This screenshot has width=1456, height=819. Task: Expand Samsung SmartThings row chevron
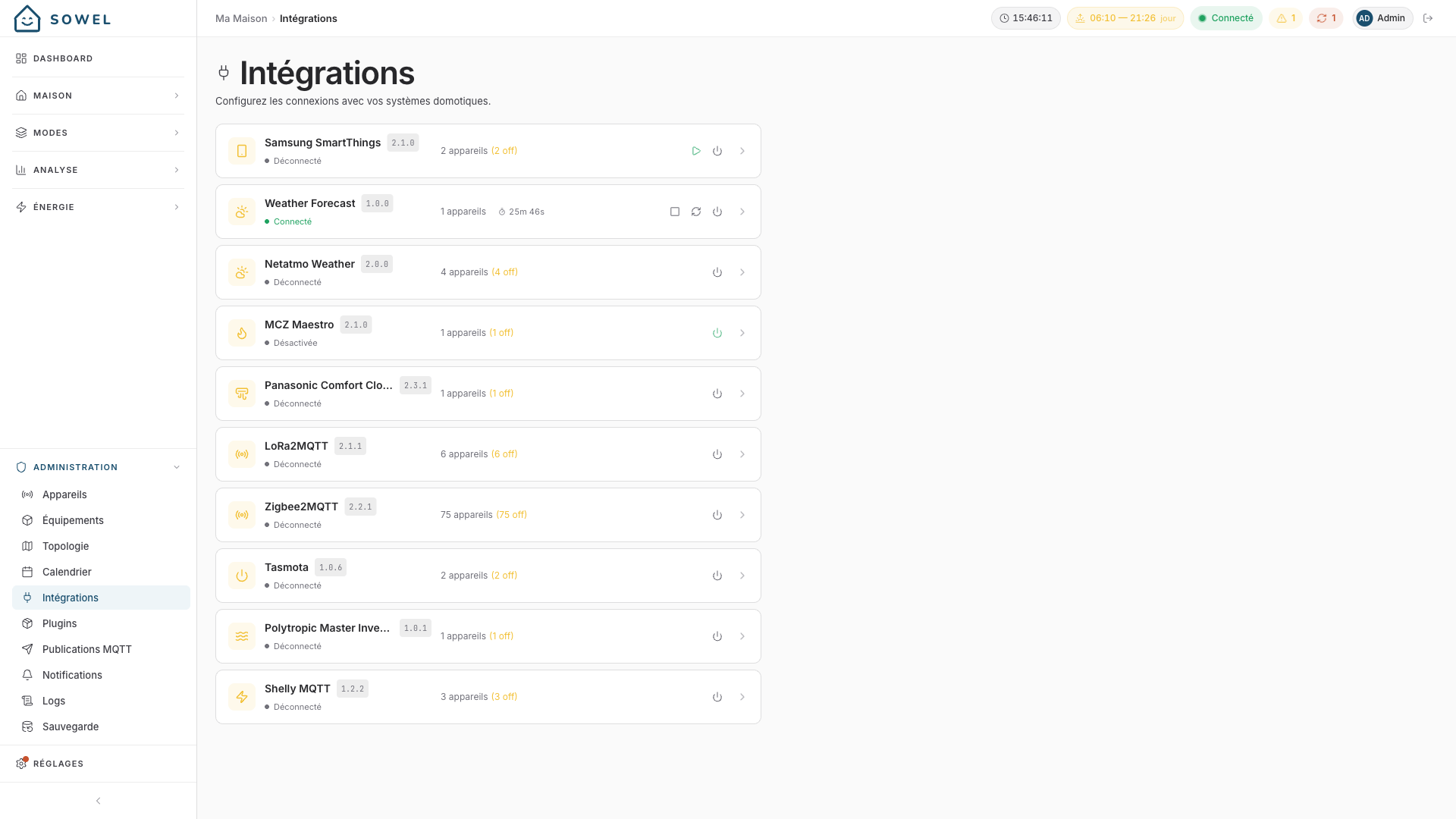(x=742, y=151)
